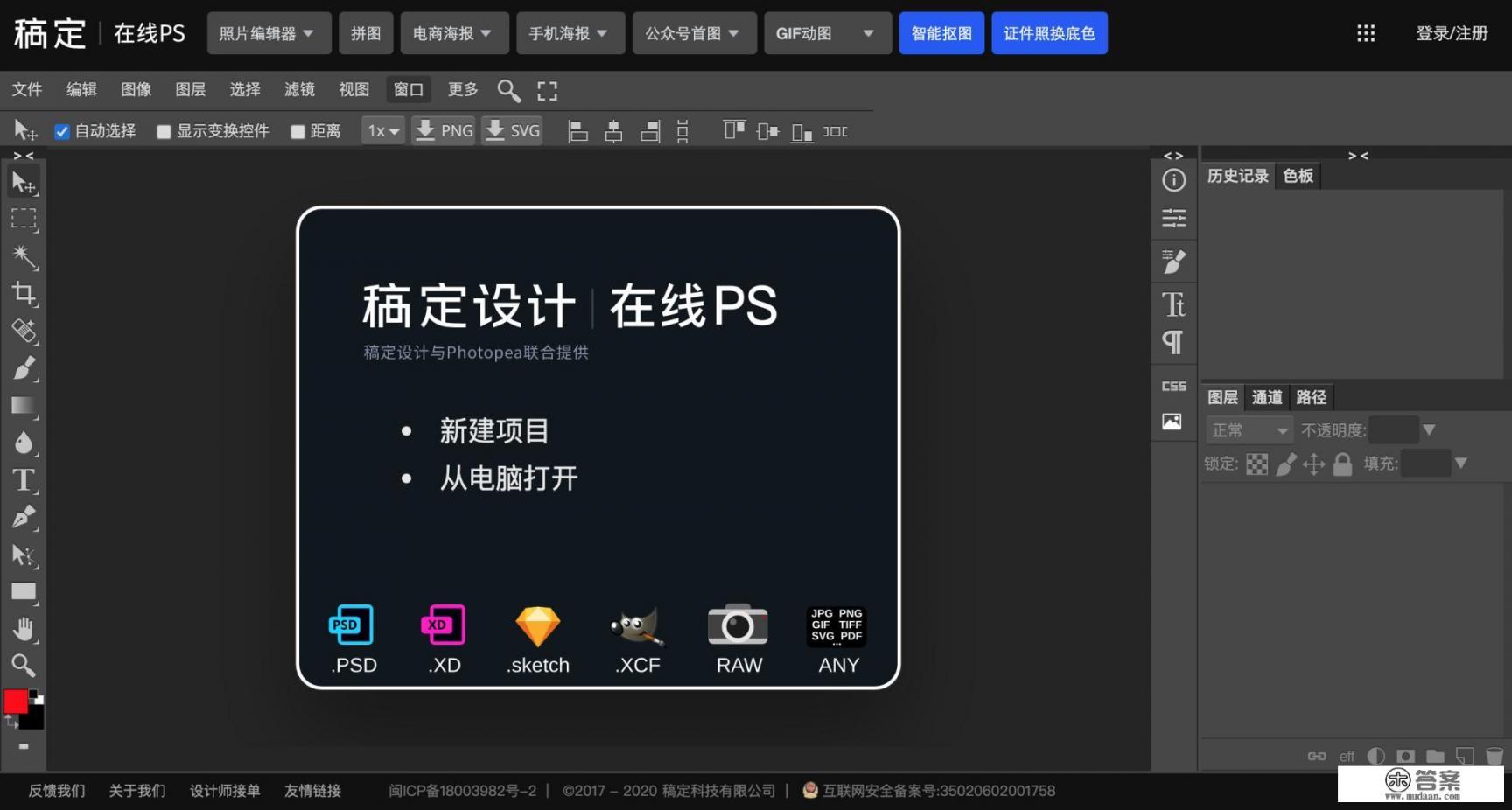Align left edges icon in options bar

[577, 132]
